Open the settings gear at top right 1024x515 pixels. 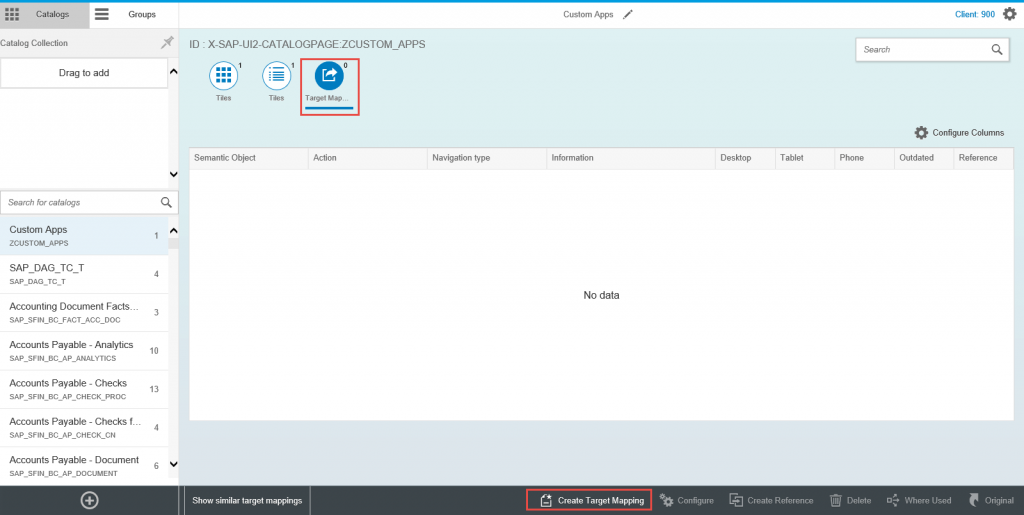tap(1009, 14)
